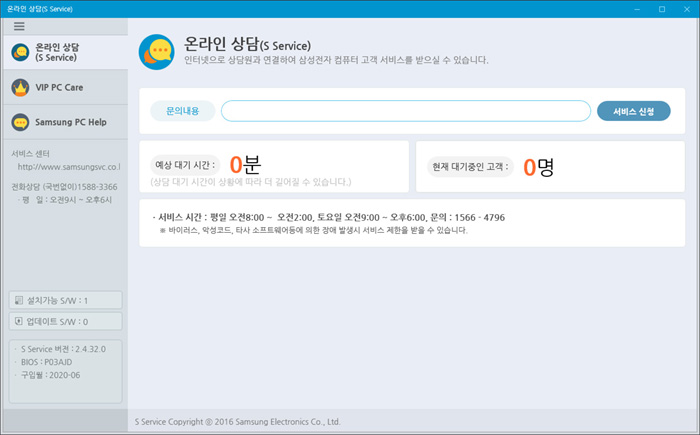The image size is (700, 435).
Task: Click the 업데이트 S/W download icon
Action: [19, 321]
